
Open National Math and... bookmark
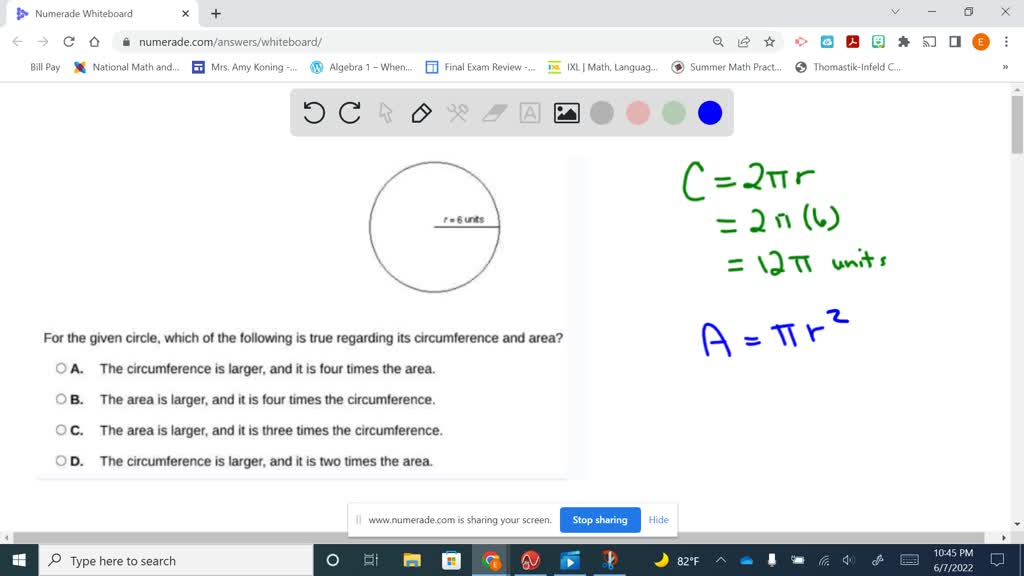(x=126, y=67)
